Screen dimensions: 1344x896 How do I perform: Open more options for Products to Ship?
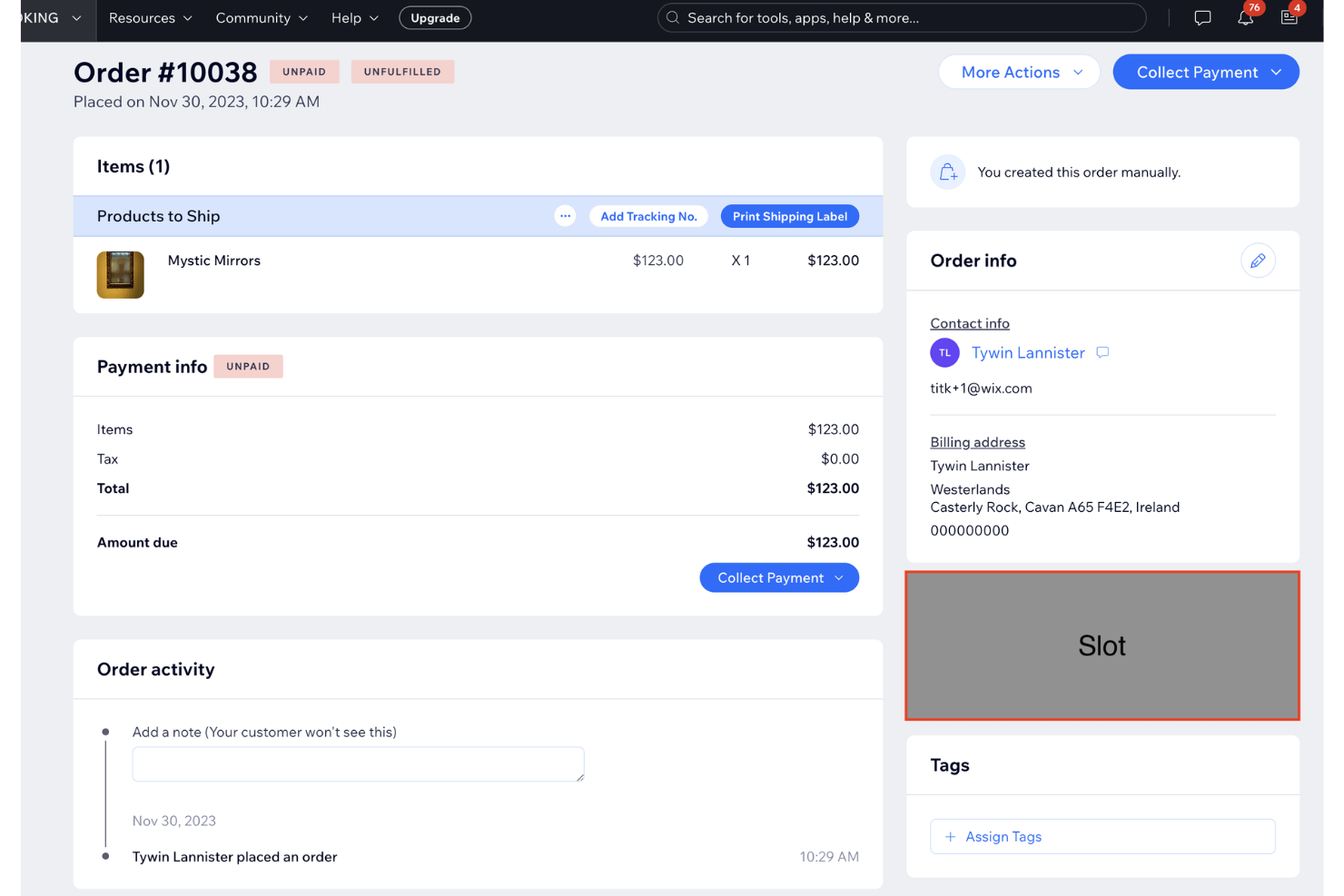565,216
